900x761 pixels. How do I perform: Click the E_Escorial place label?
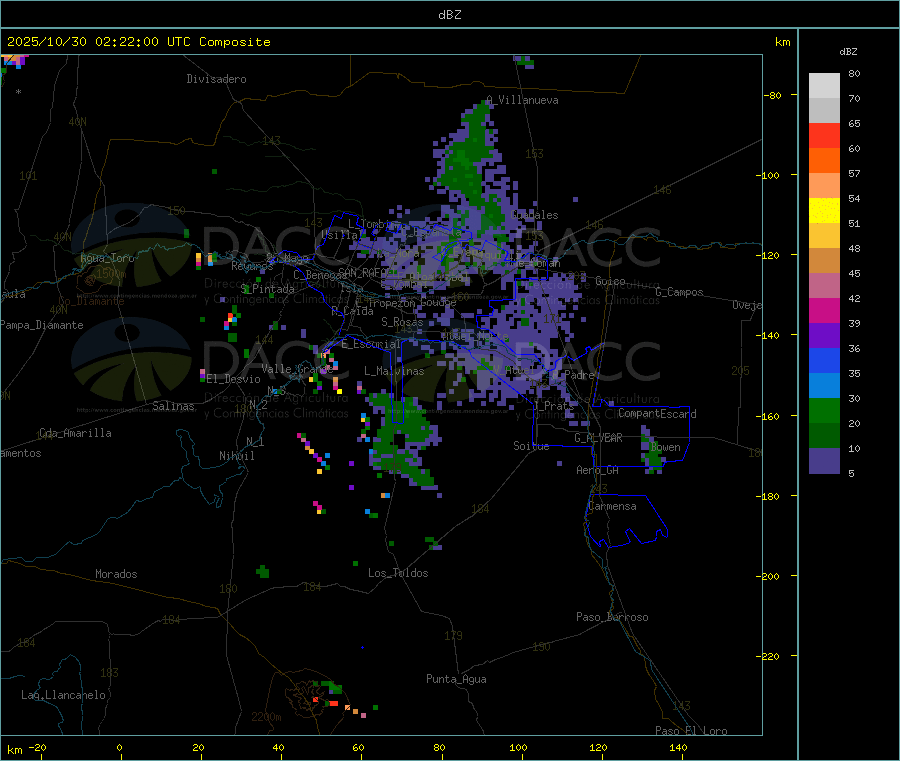[x=371, y=344]
